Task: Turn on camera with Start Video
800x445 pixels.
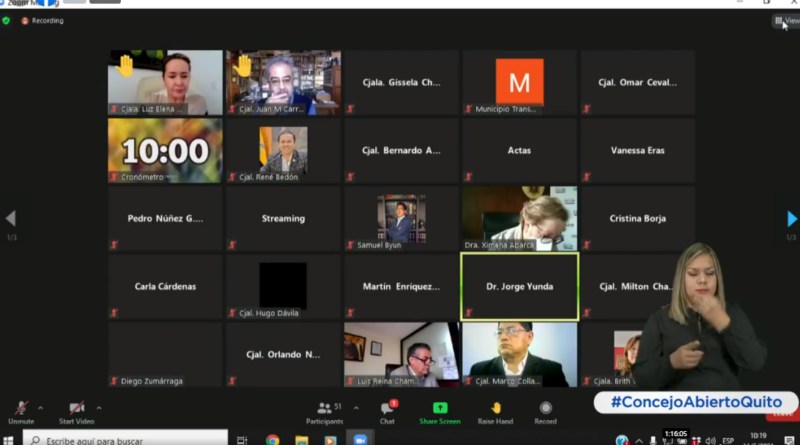Action: (x=76, y=408)
